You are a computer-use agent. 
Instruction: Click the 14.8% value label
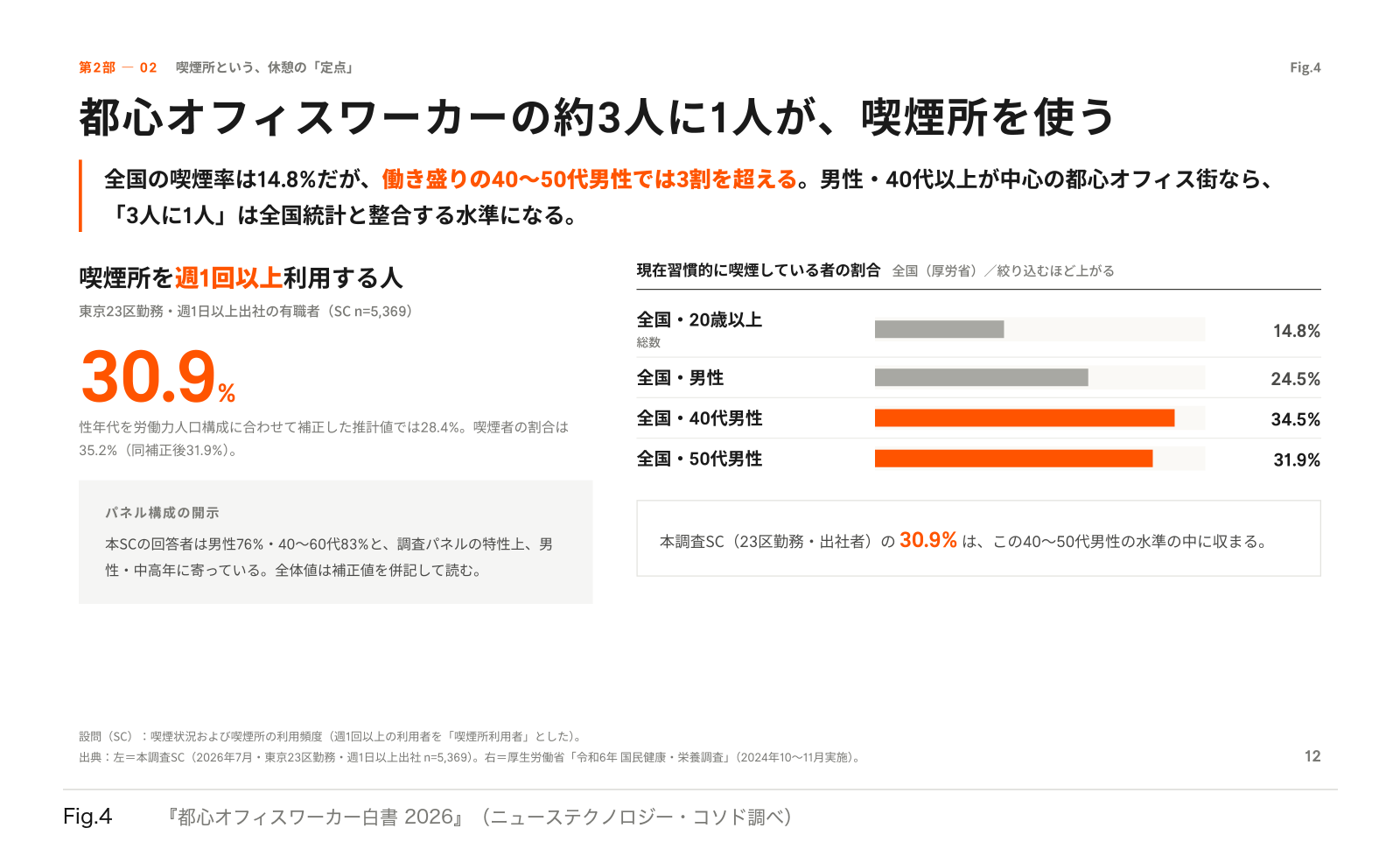point(1296,331)
